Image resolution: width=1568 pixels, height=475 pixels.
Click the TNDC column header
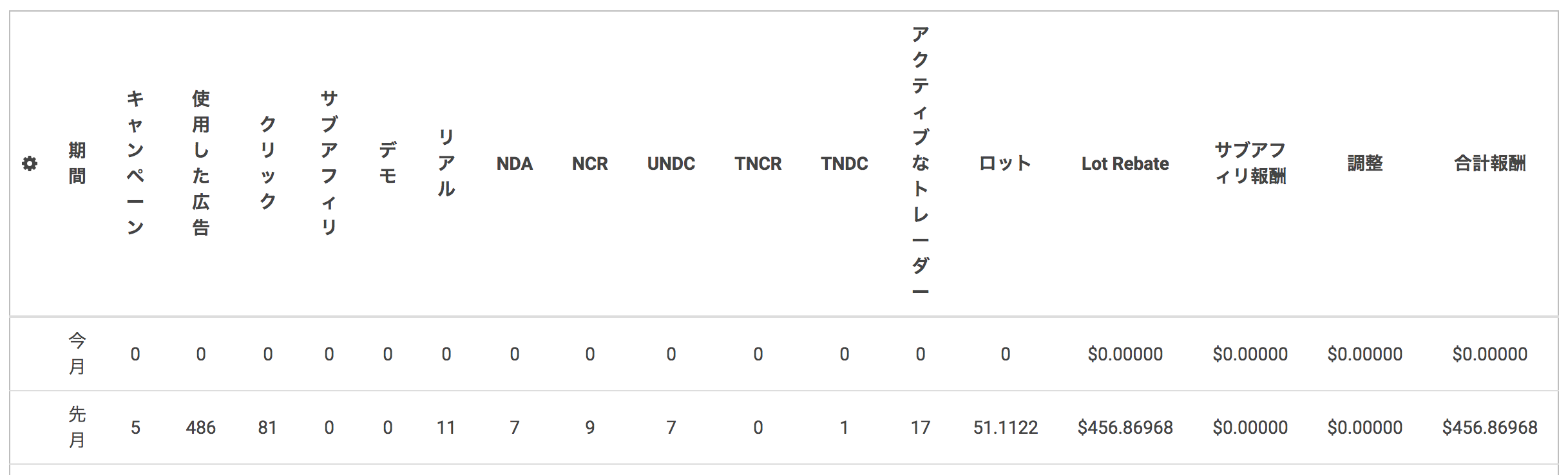coord(845,163)
